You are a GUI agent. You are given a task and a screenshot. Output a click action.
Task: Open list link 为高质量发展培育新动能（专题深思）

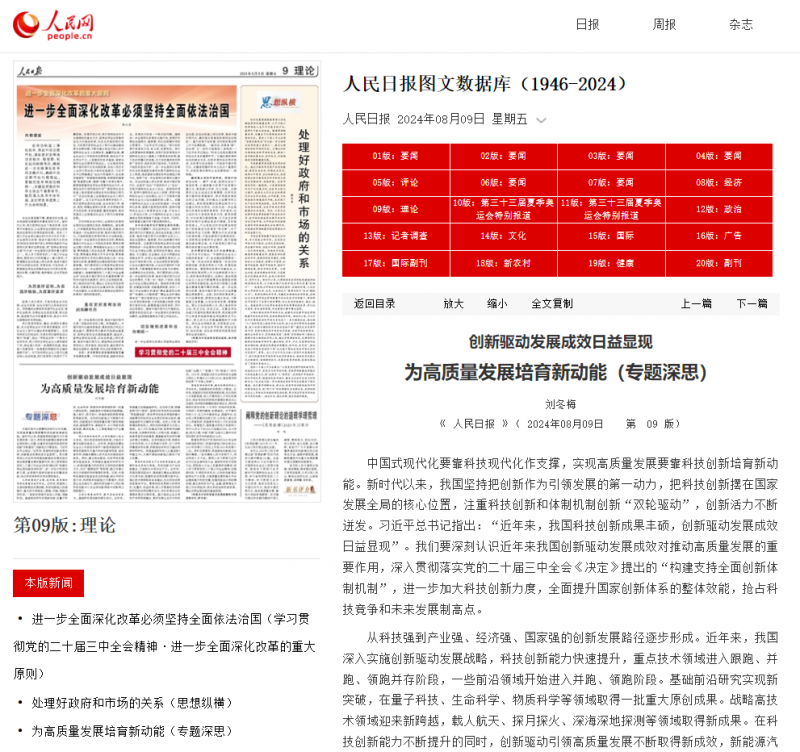tap(132, 731)
